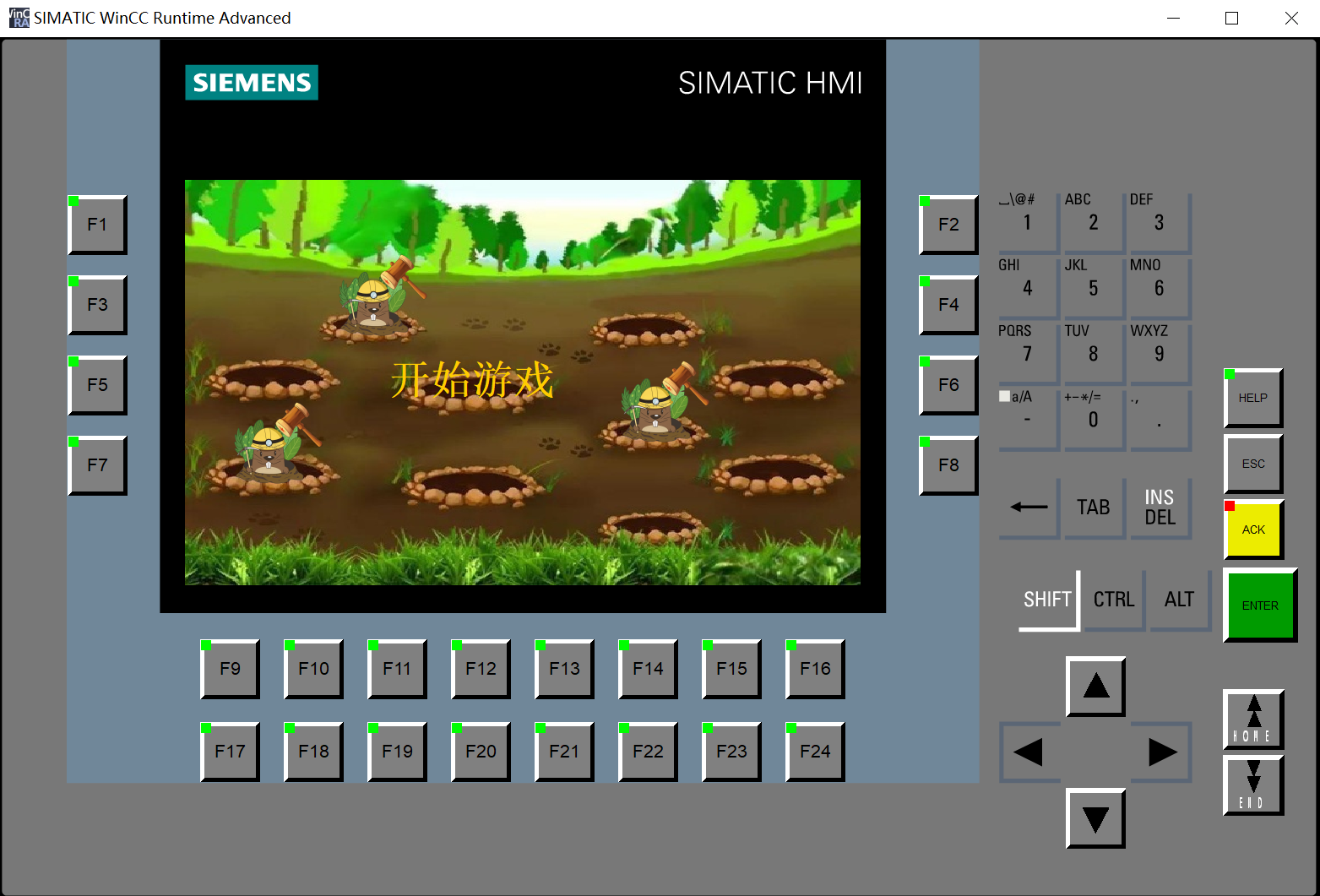The width and height of the screenshot is (1320, 896).
Task: Click the HOME key with arrows
Action: tap(1253, 719)
